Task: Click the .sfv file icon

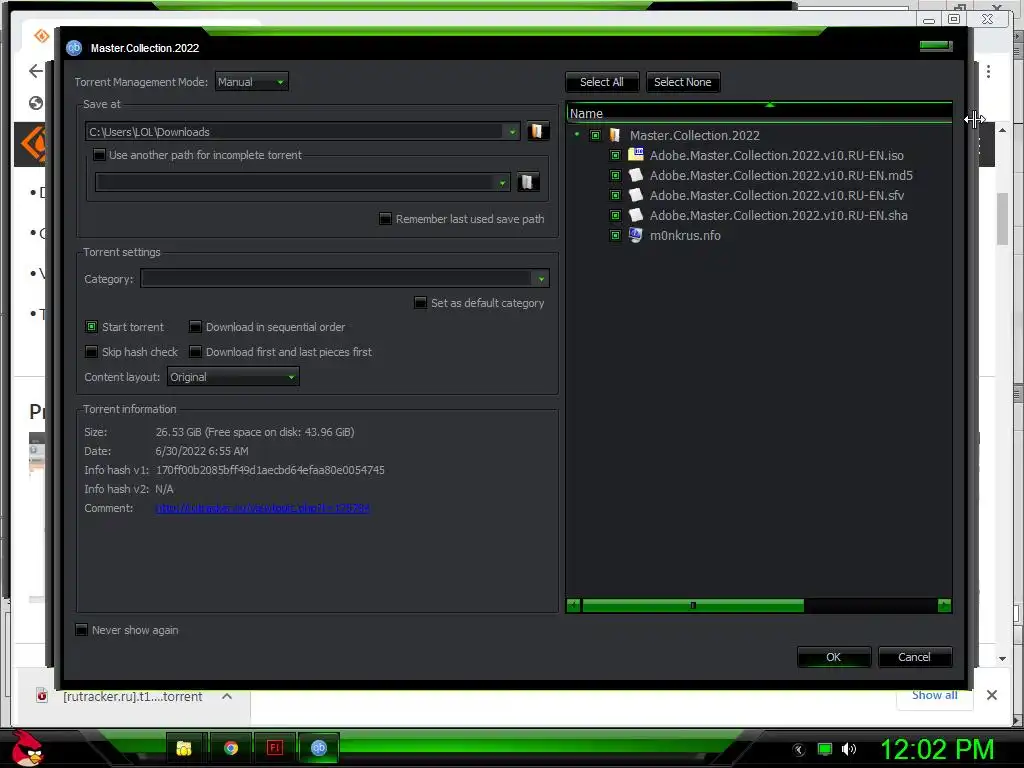Action: [635, 195]
